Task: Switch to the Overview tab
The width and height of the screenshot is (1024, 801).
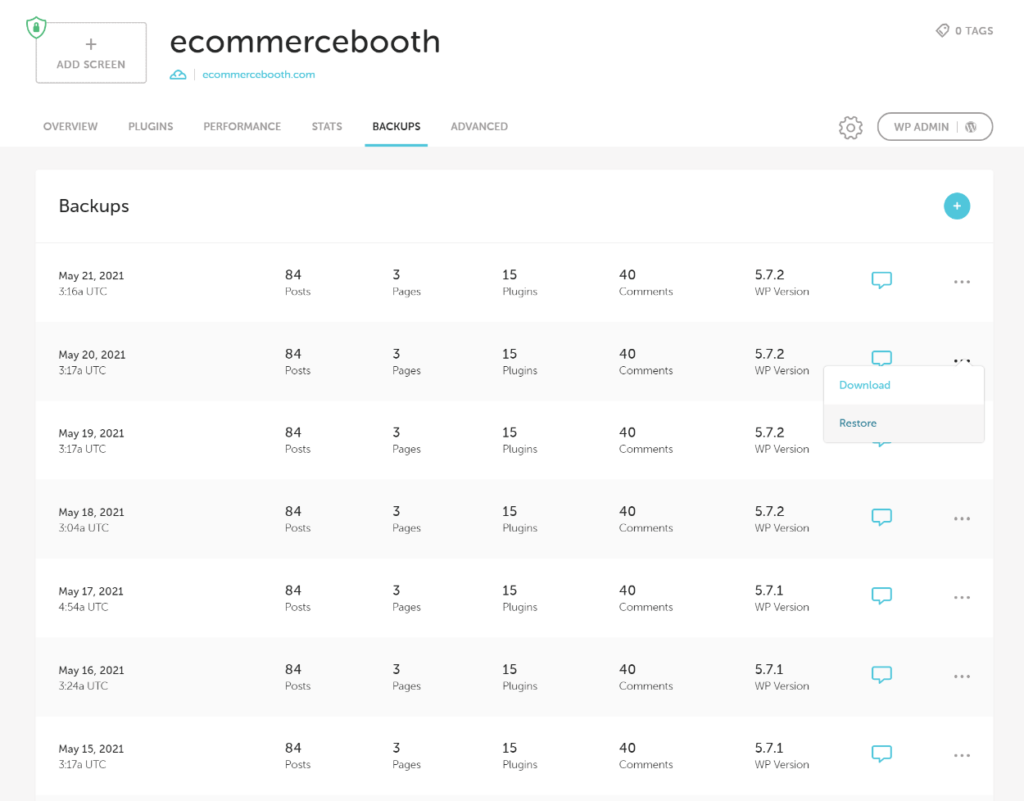Action: click(71, 127)
